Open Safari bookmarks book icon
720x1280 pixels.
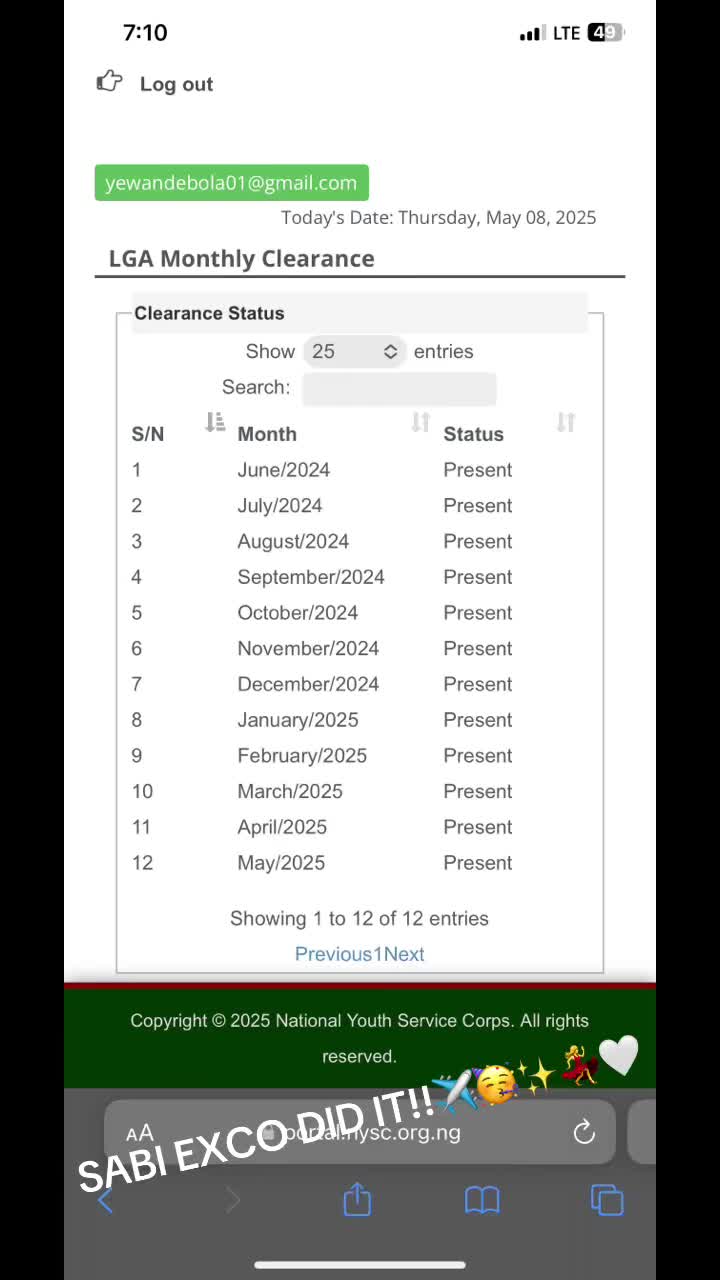click(482, 1200)
